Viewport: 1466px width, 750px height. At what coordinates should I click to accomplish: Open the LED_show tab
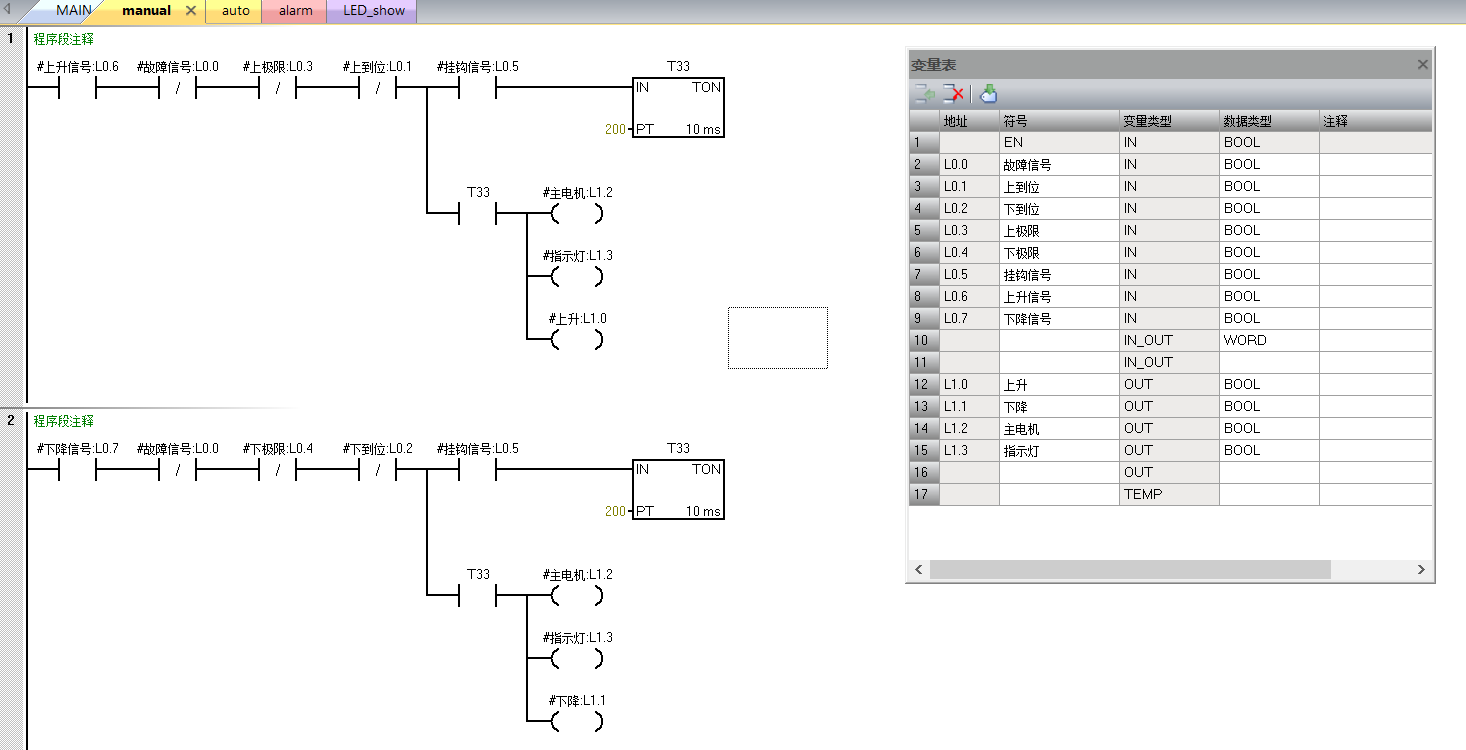(372, 11)
